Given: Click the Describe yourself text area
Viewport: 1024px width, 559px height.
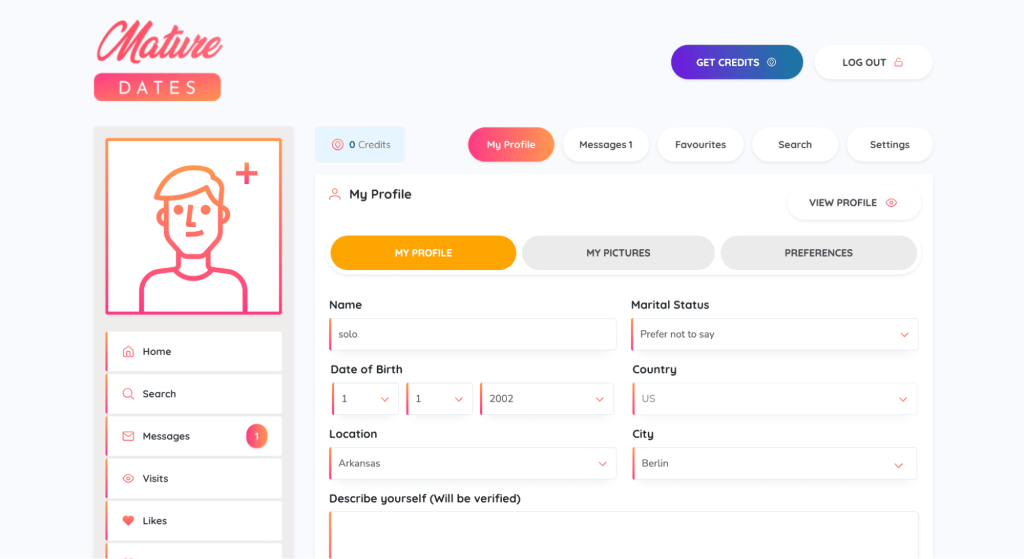Looking at the screenshot, I should tap(624, 535).
